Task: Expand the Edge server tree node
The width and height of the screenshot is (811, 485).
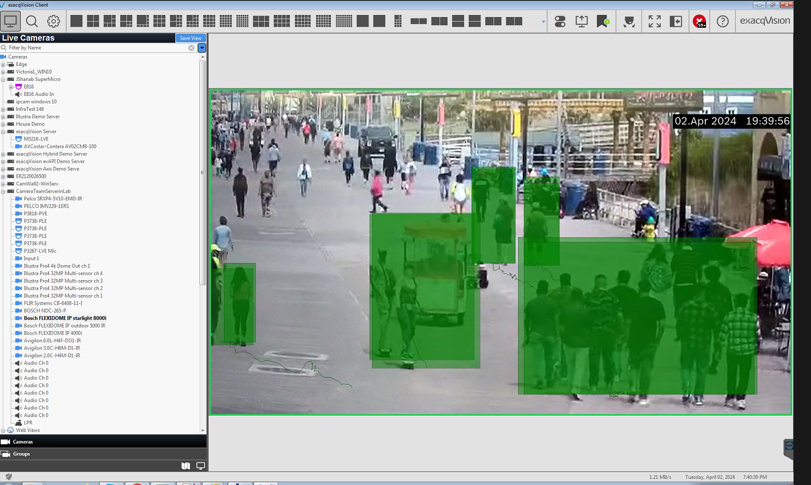Action: (4, 64)
